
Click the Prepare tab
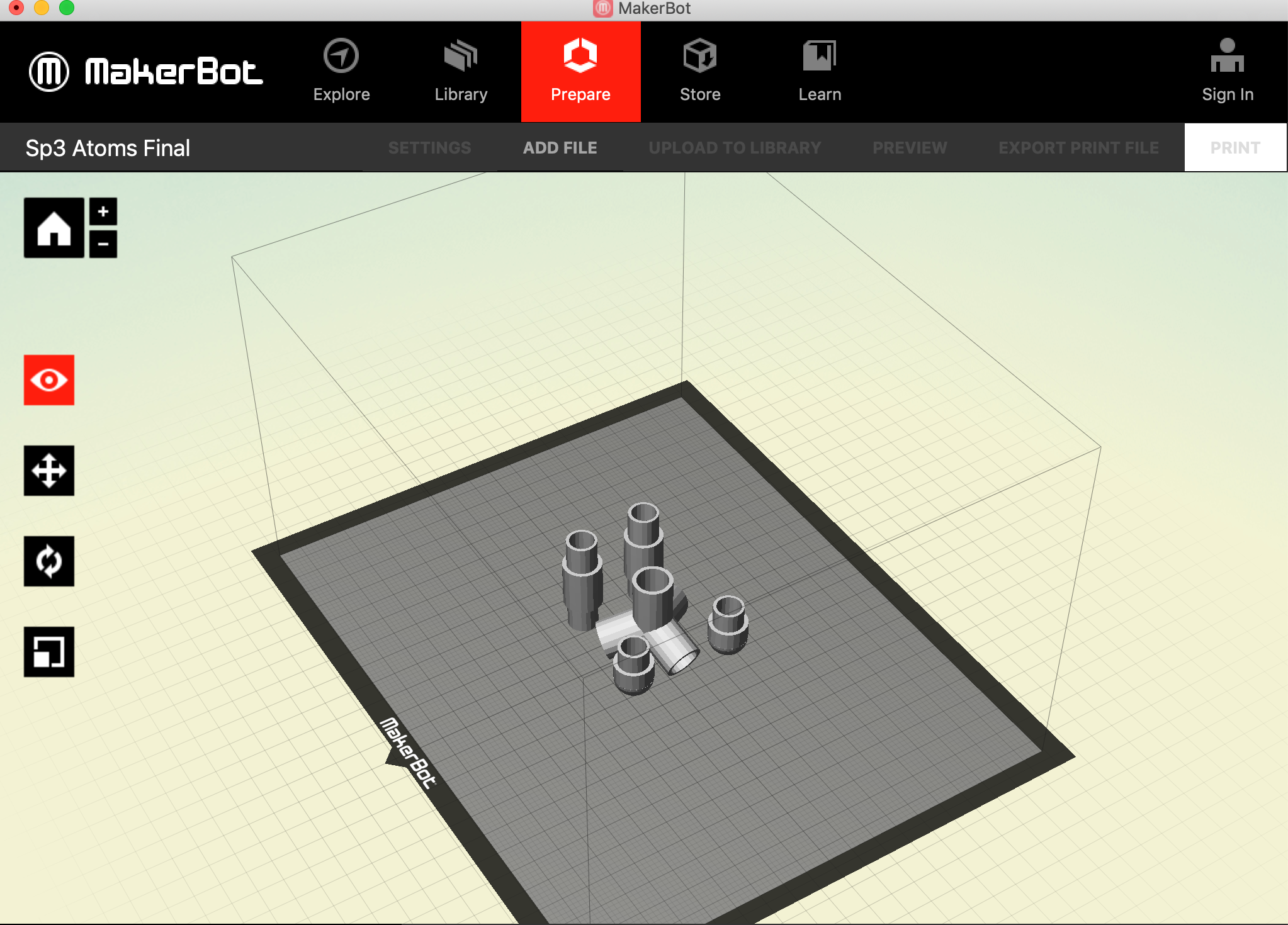(580, 71)
